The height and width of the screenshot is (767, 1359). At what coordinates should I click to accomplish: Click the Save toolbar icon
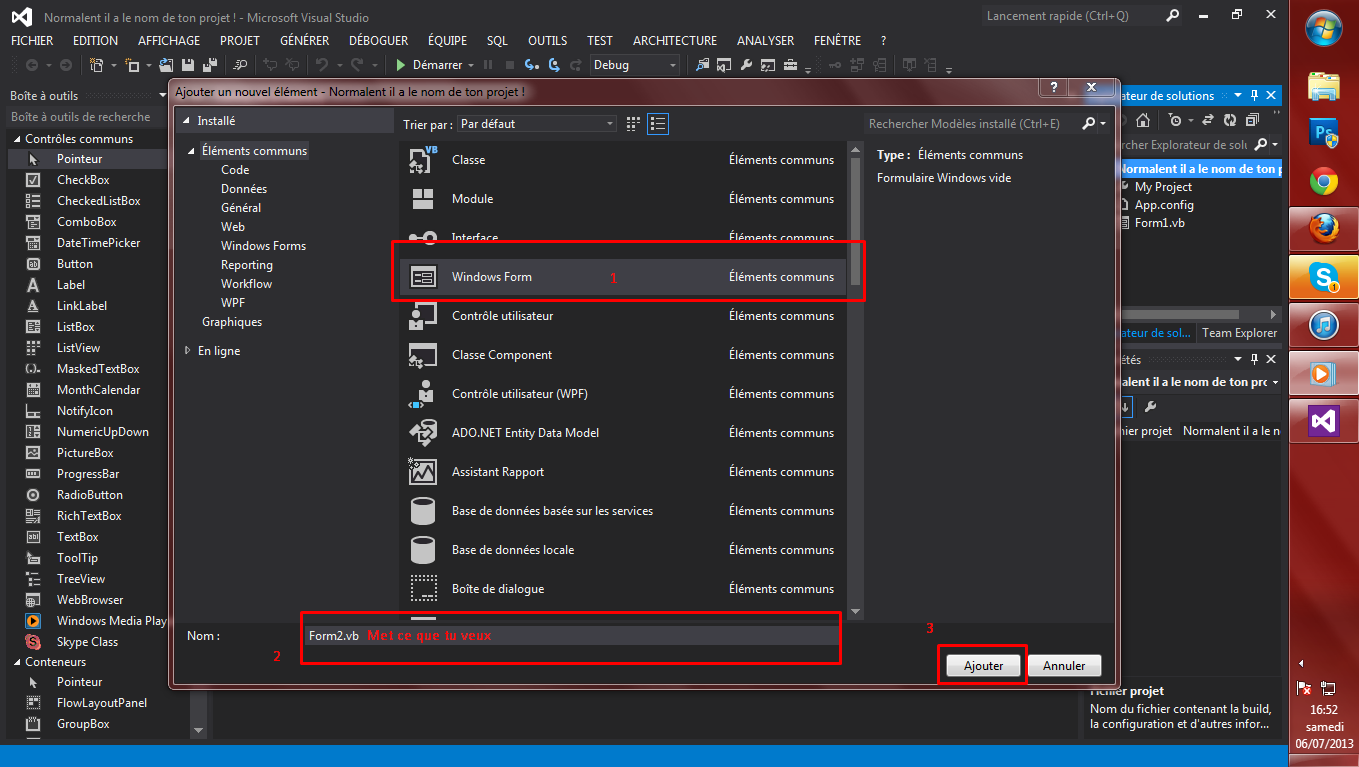pos(188,65)
